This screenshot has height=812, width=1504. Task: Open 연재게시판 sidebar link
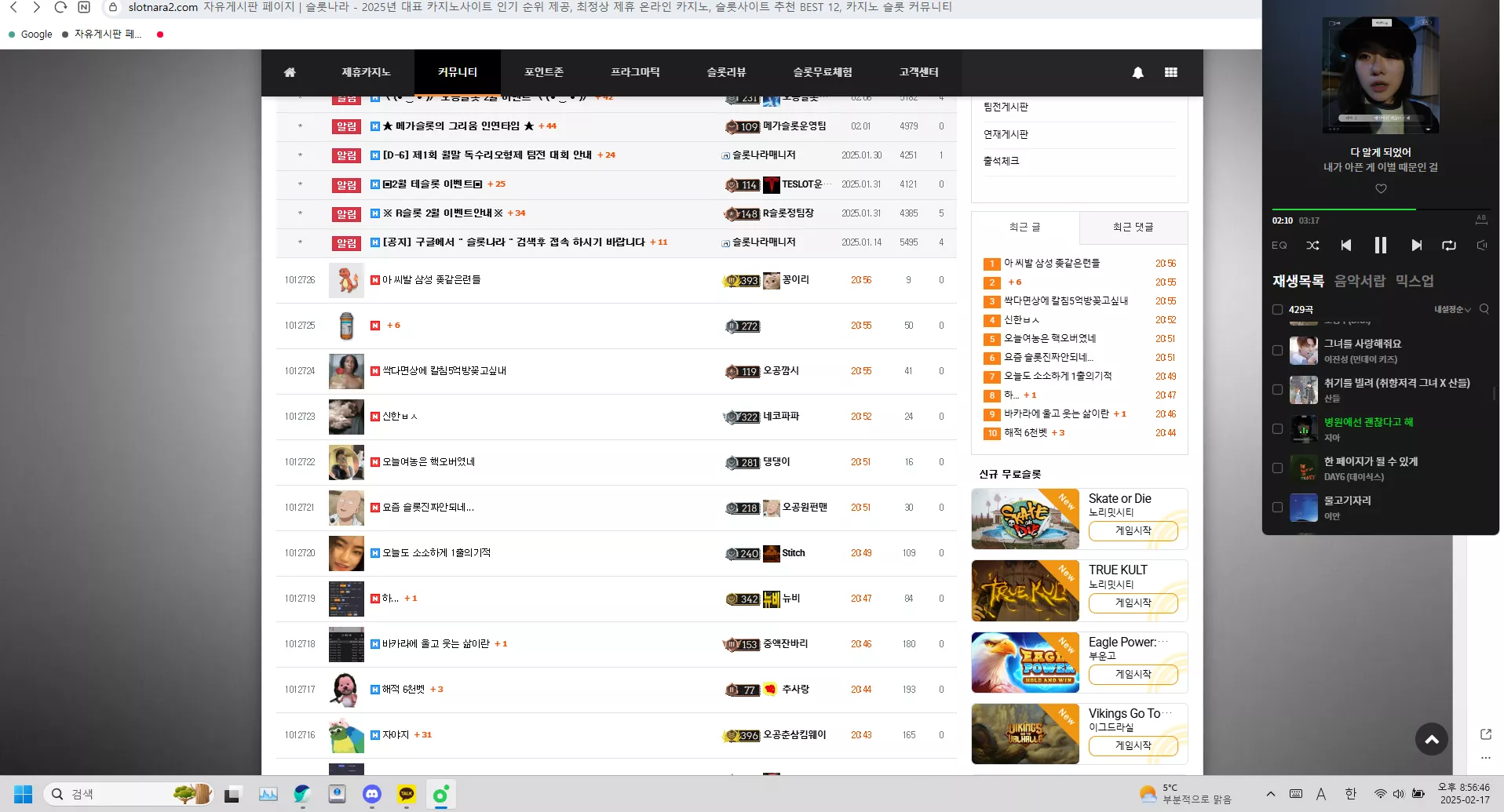tap(1006, 134)
